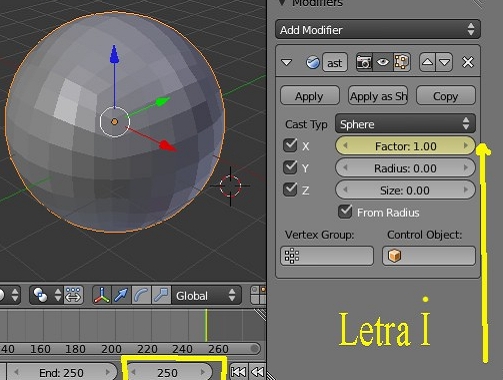Click the Factor 1.00 slider field
The height and width of the screenshot is (380, 503).
pos(405,146)
